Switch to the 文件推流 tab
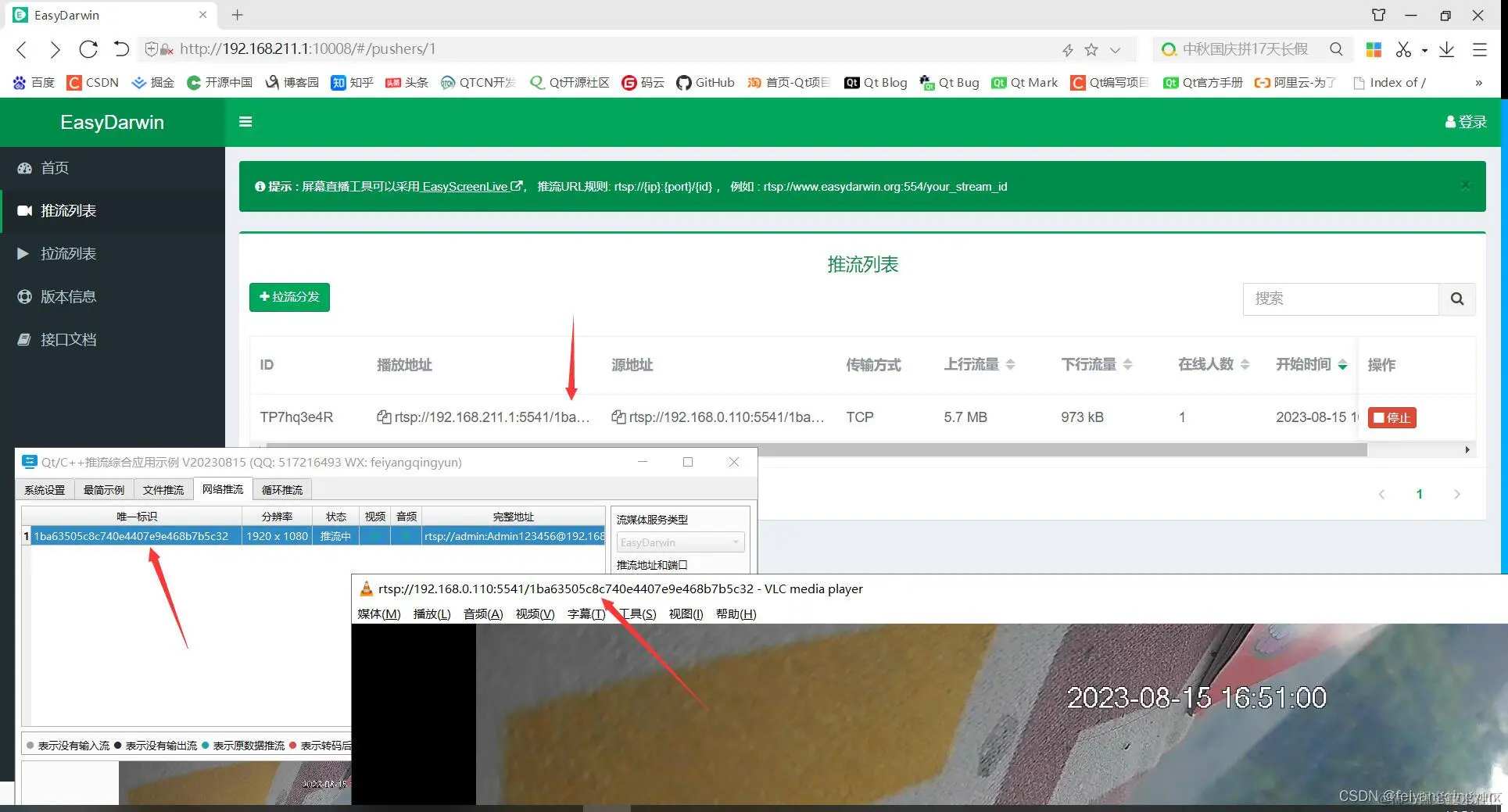This screenshot has width=1508, height=812. (163, 489)
